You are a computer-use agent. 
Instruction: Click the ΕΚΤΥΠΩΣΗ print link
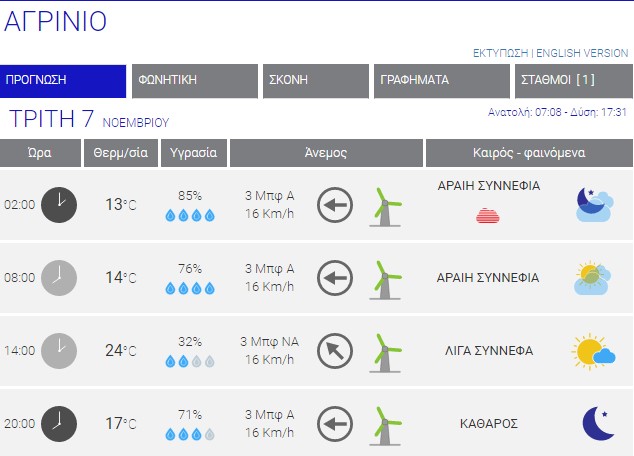500,53
